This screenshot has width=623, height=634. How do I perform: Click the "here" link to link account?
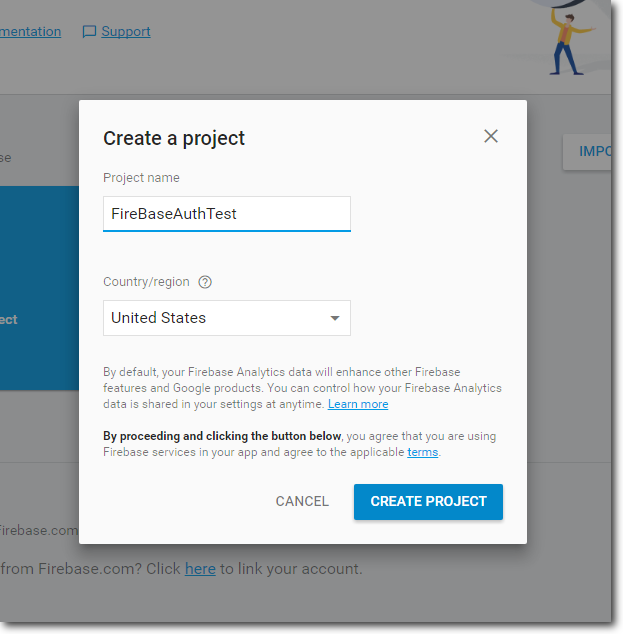[x=200, y=569]
